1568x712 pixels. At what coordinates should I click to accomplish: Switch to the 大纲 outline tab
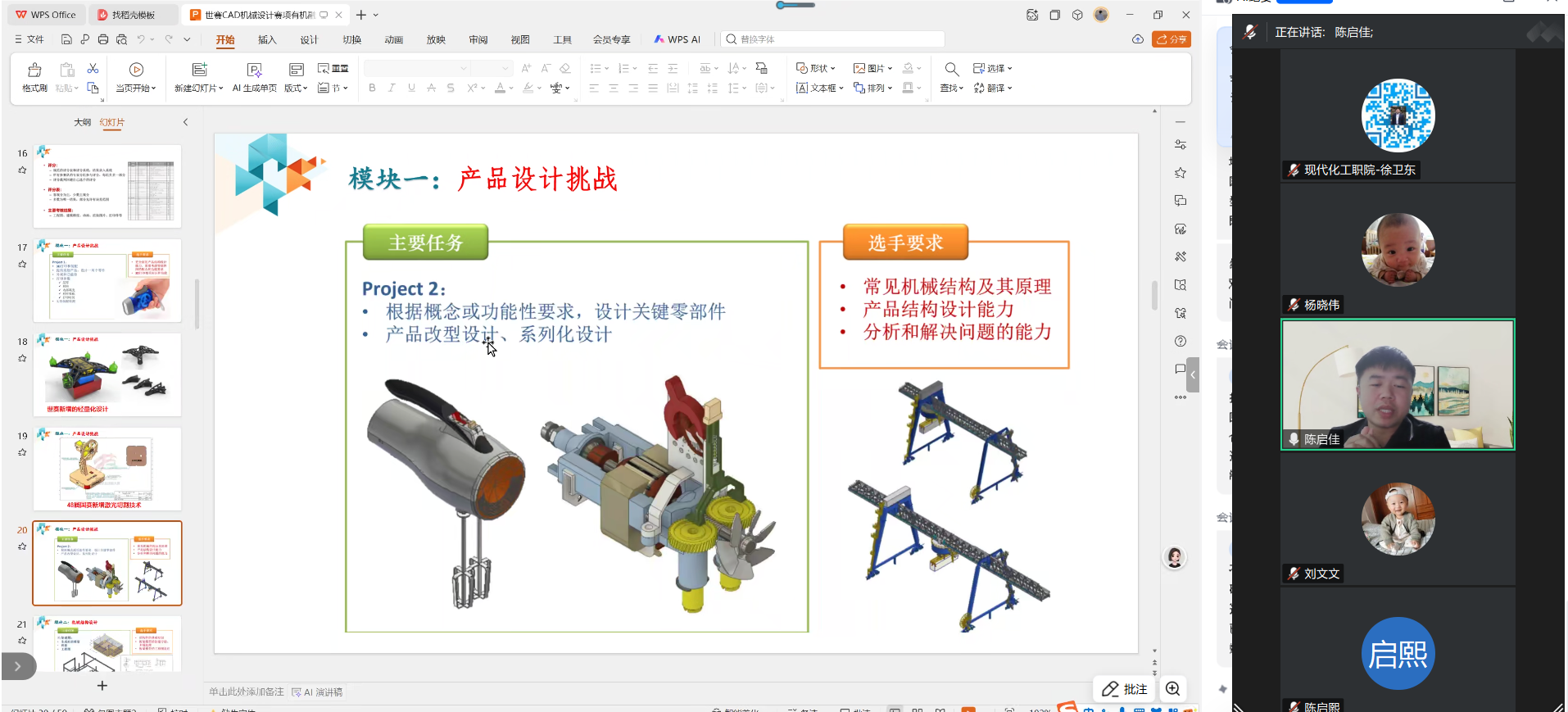(82, 122)
